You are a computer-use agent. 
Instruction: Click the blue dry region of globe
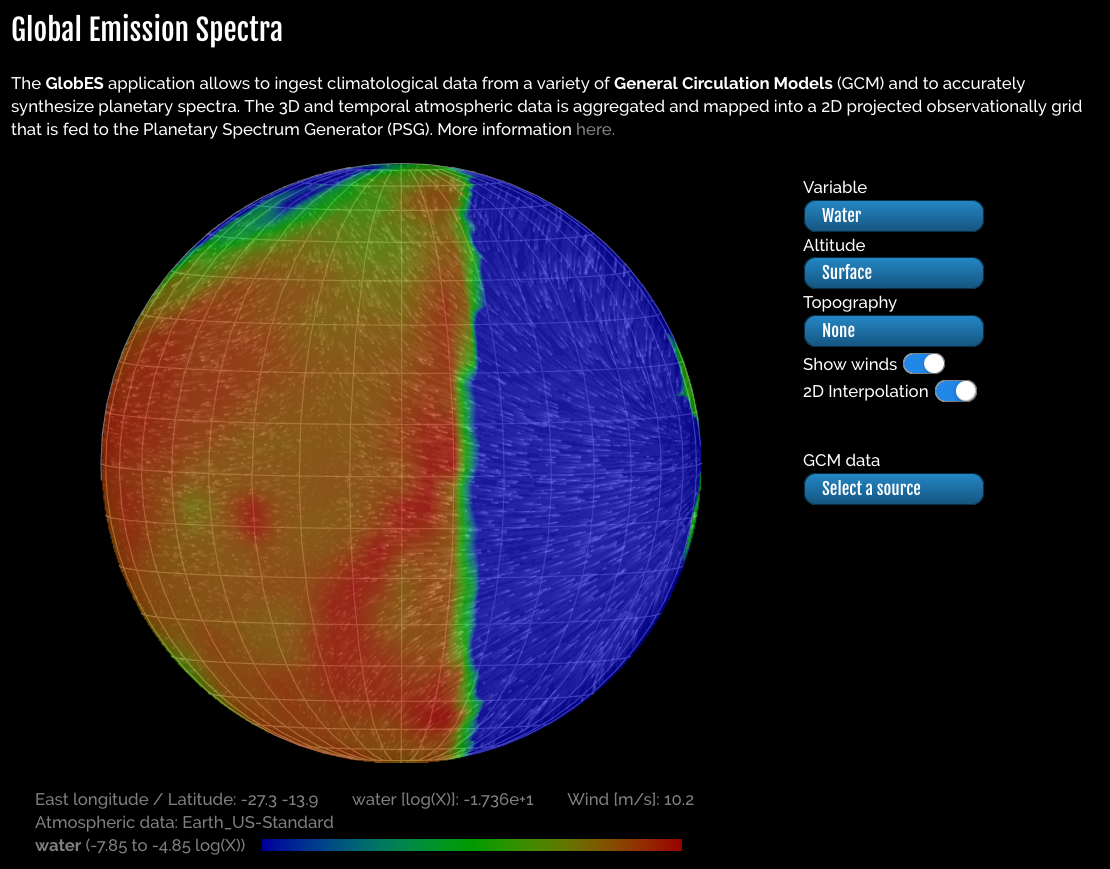point(580,460)
